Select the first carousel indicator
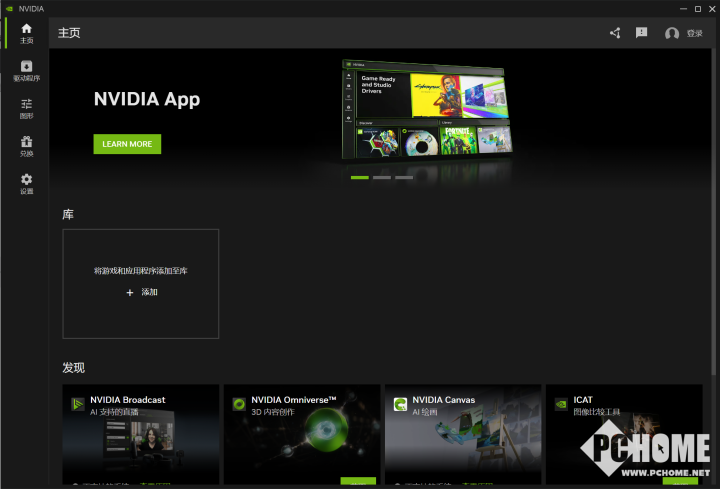Viewport: 720px width, 489px height. point(360,178)
